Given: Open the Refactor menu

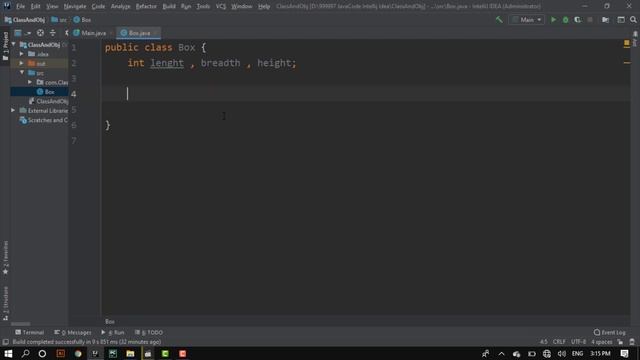Looking at the screenshot, I should point(146,7).
